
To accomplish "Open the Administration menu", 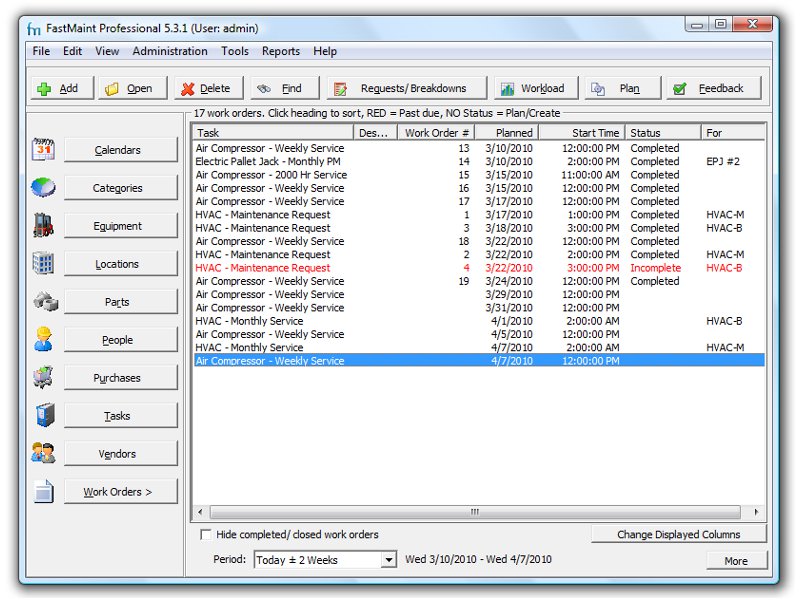I will pyautogui.click(x=170, y=51).
